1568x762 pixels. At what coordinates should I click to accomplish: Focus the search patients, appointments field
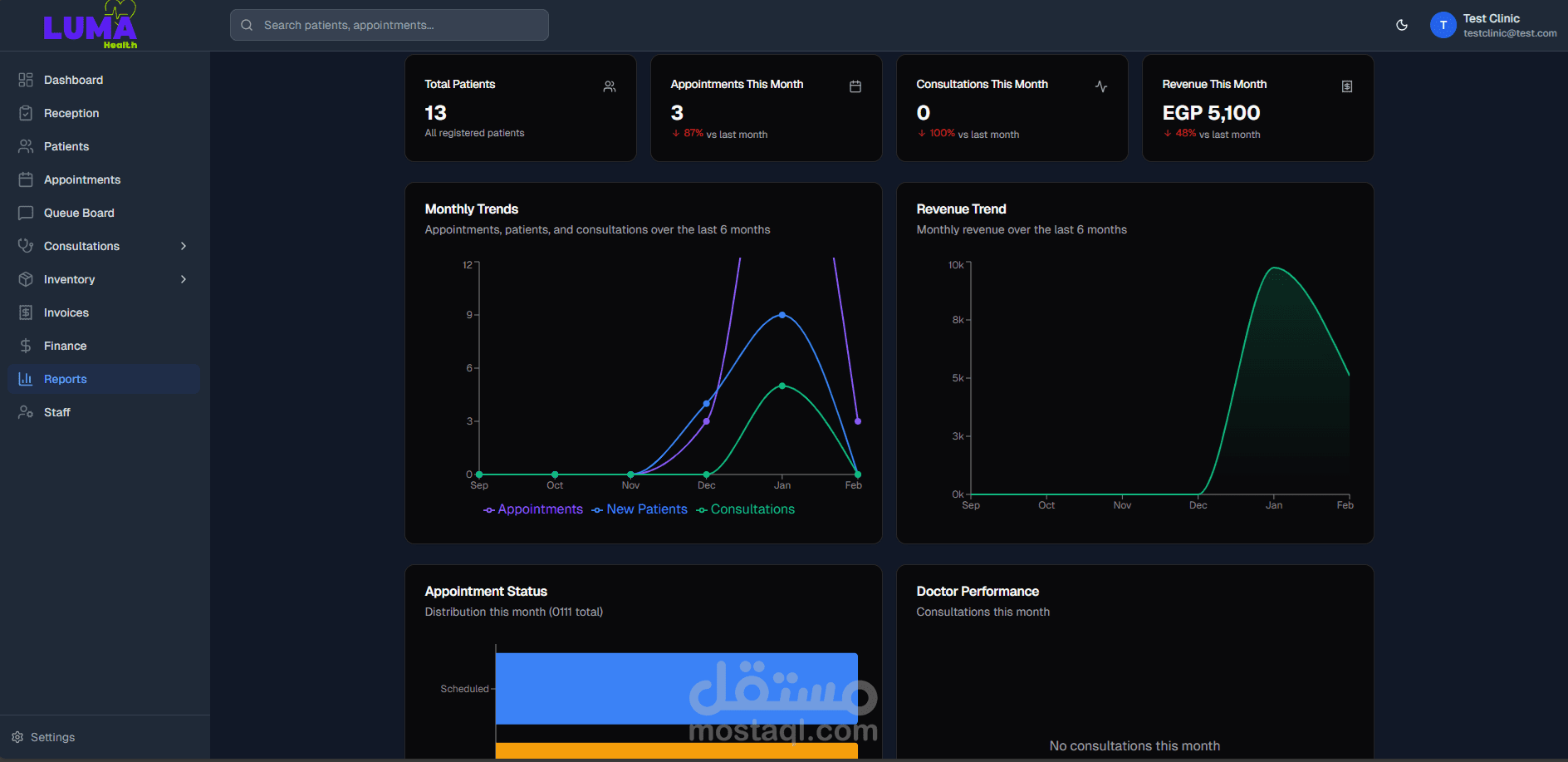click(x=390, y=25)
